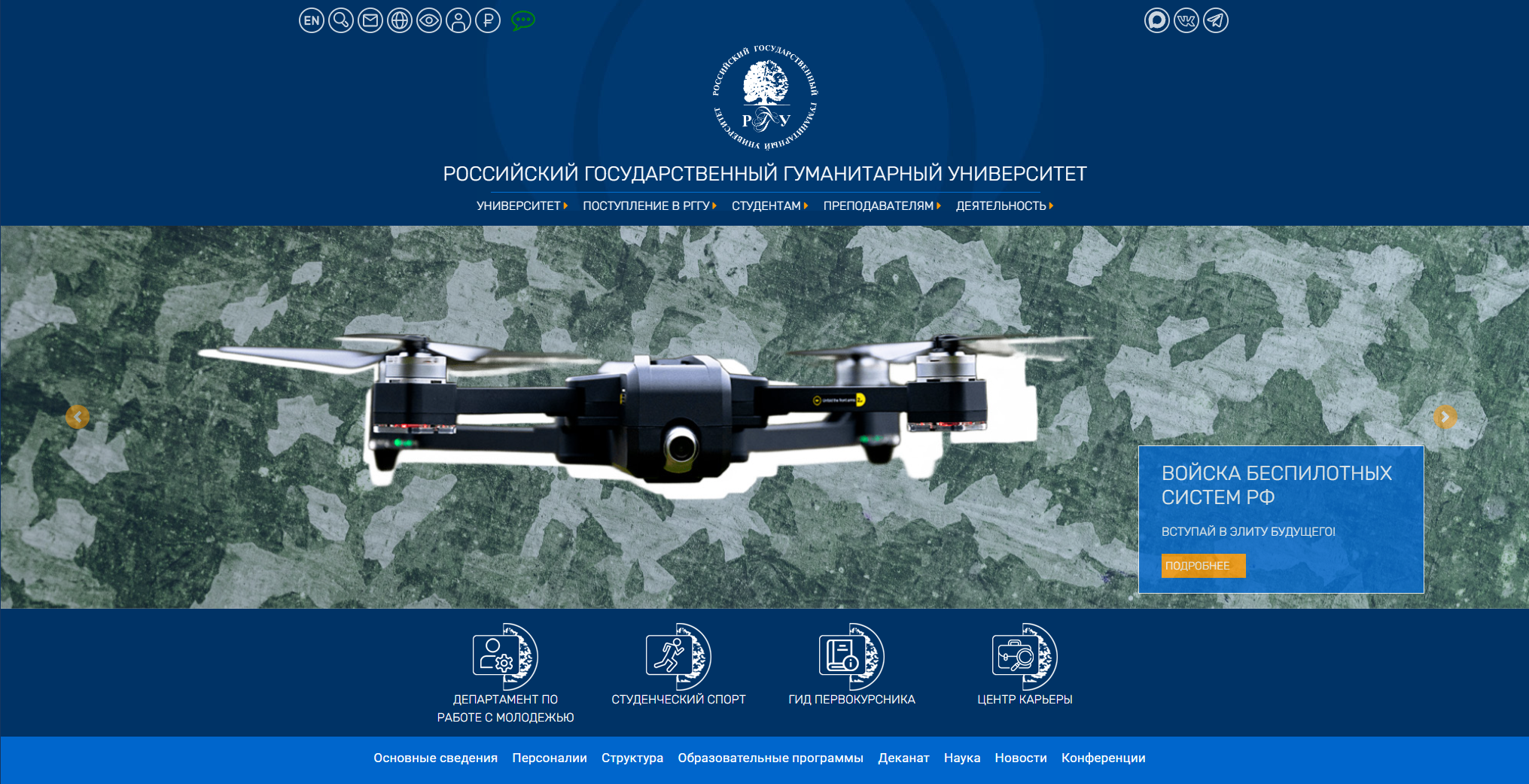Open the СТУДЕНТАМ menu
This screenshot has width=1529, height=784.
(766, 205)
